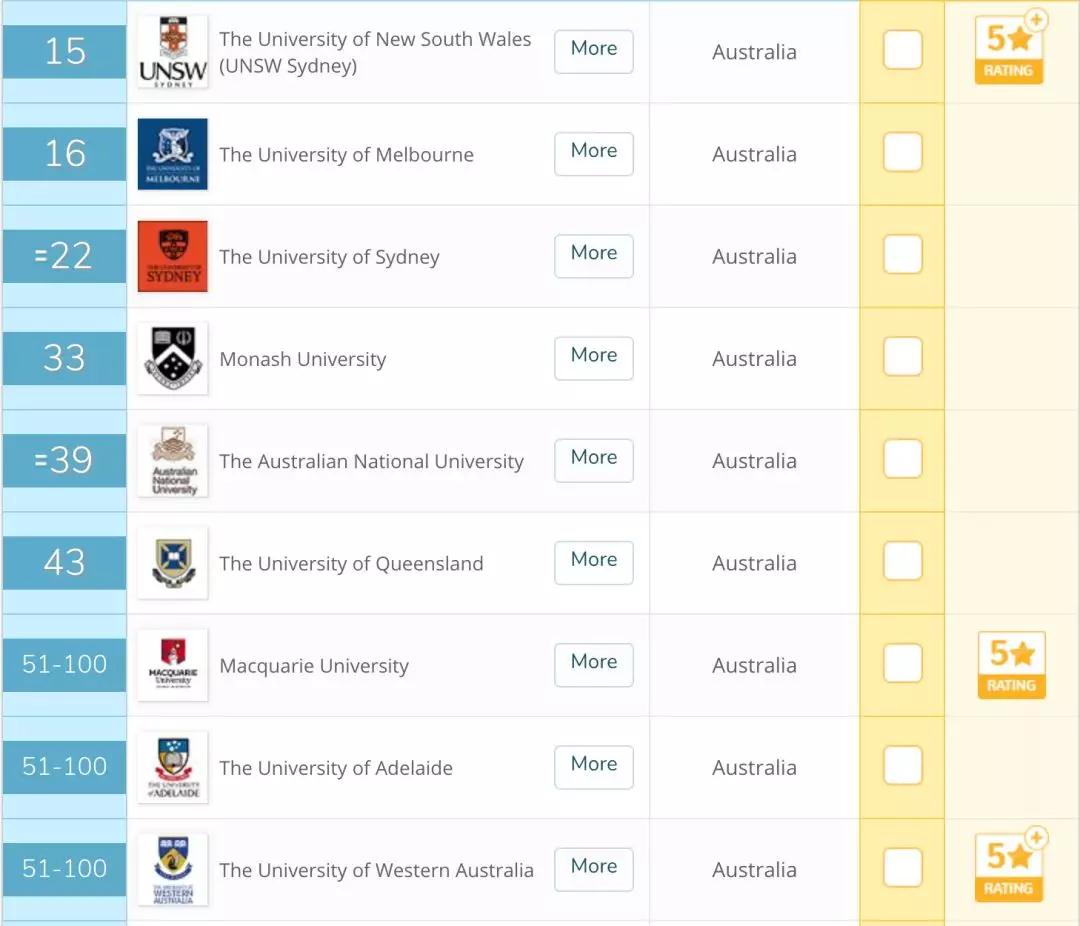1080x926 pixels.
Task: Click the University of Sydney logo
Action: click(x=173, y=257)
